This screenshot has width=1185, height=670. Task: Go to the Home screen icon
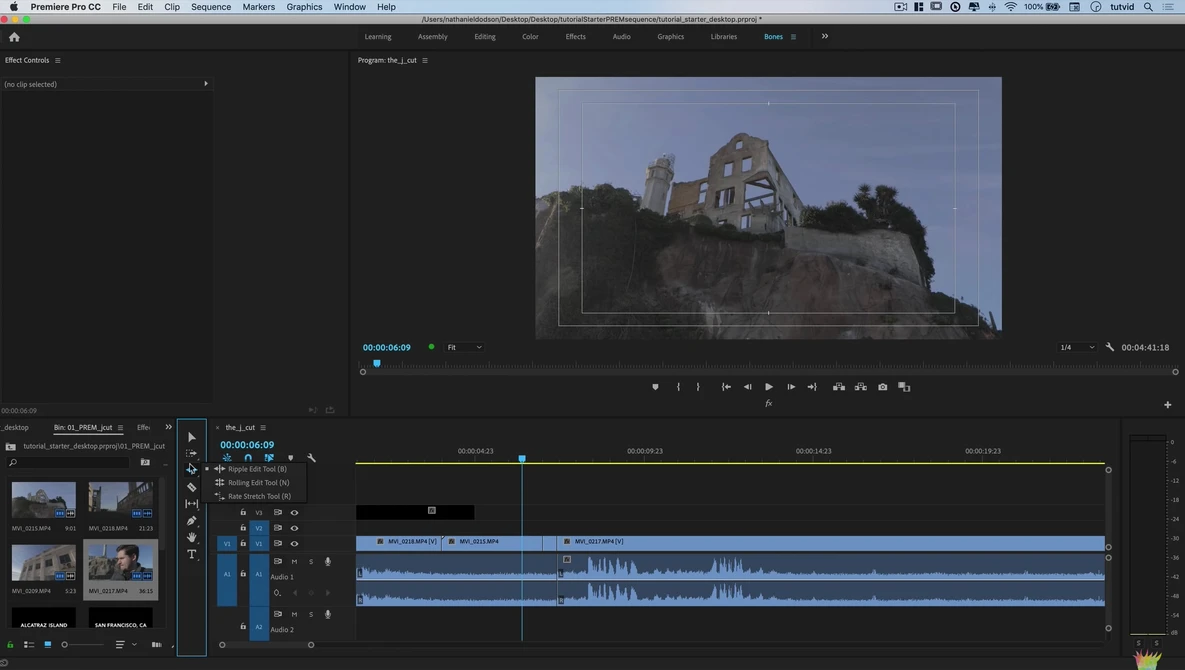point(14,36)
